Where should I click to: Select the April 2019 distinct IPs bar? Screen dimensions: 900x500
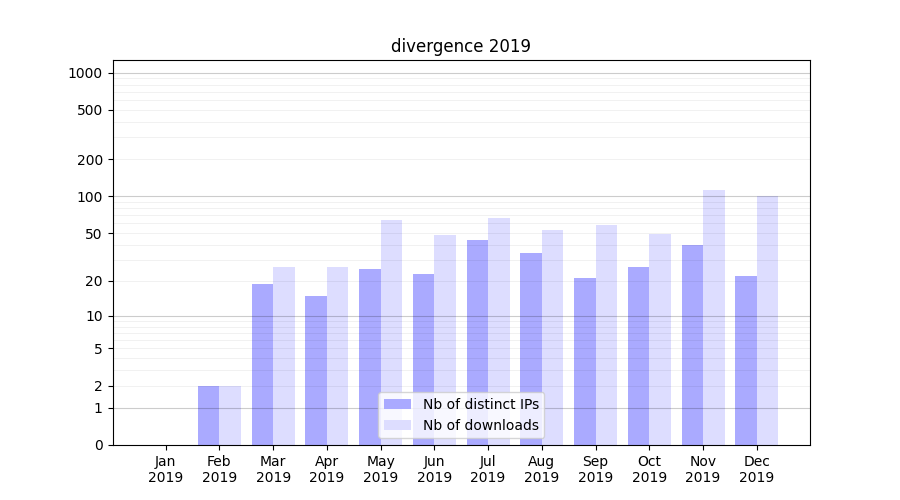(316, 370)
